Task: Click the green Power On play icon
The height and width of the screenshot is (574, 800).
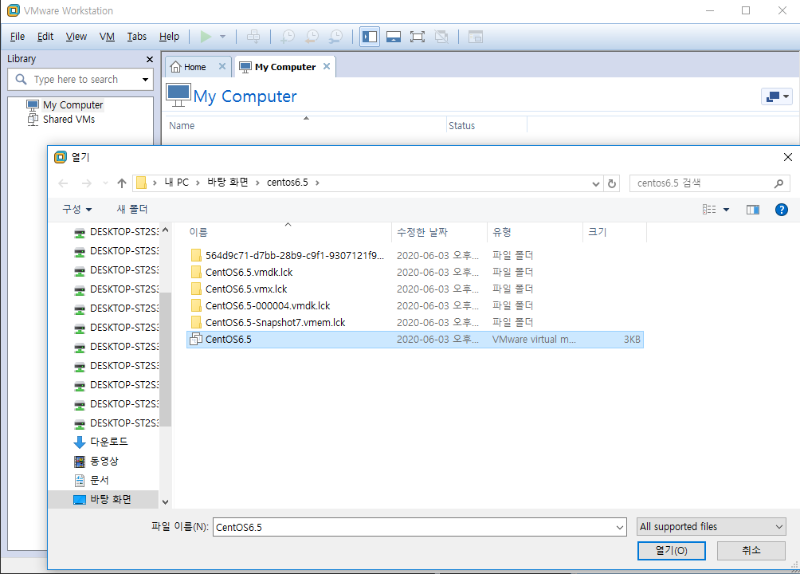Action: (x=206, y=37)
